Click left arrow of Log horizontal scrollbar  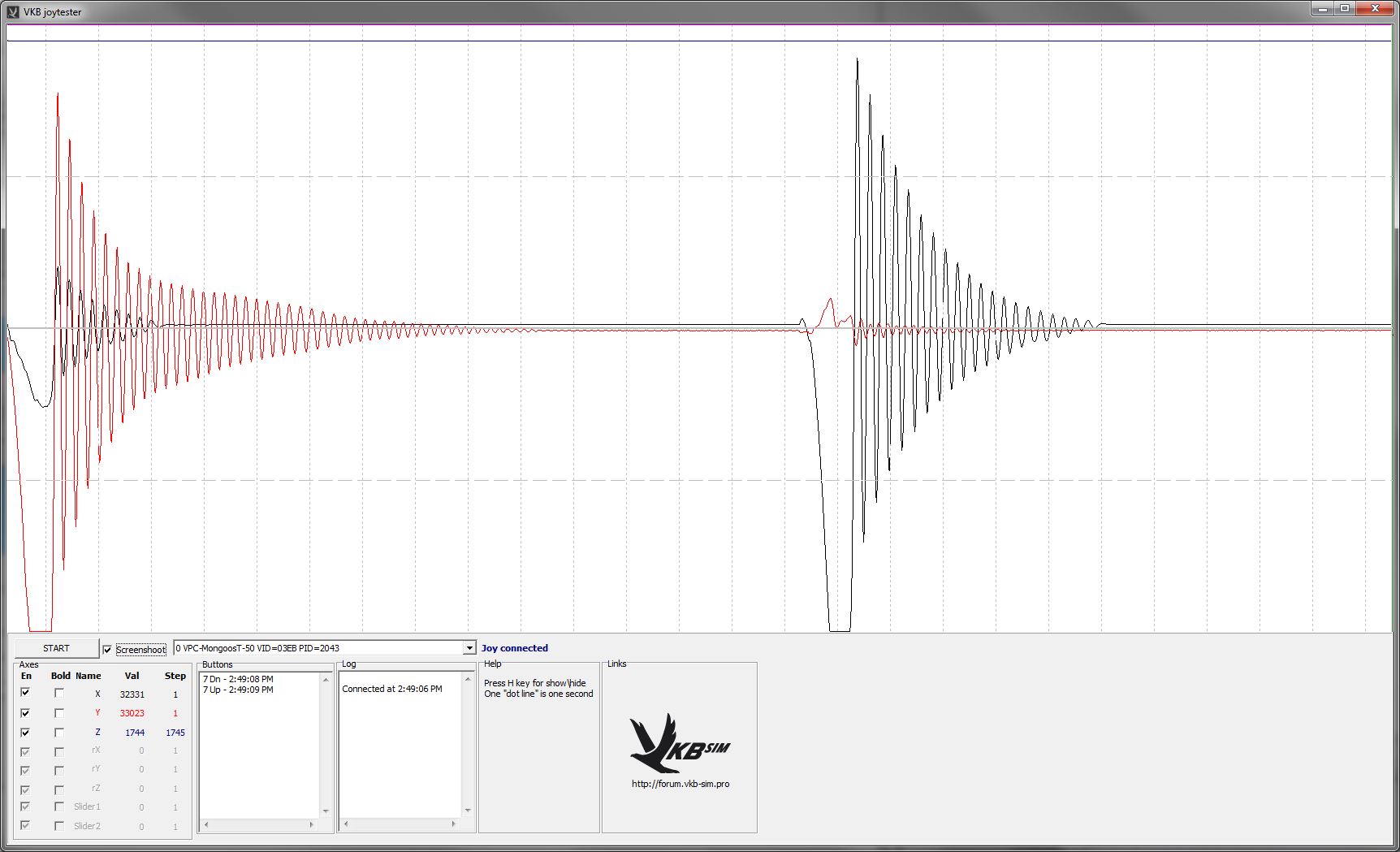point(346,824)
